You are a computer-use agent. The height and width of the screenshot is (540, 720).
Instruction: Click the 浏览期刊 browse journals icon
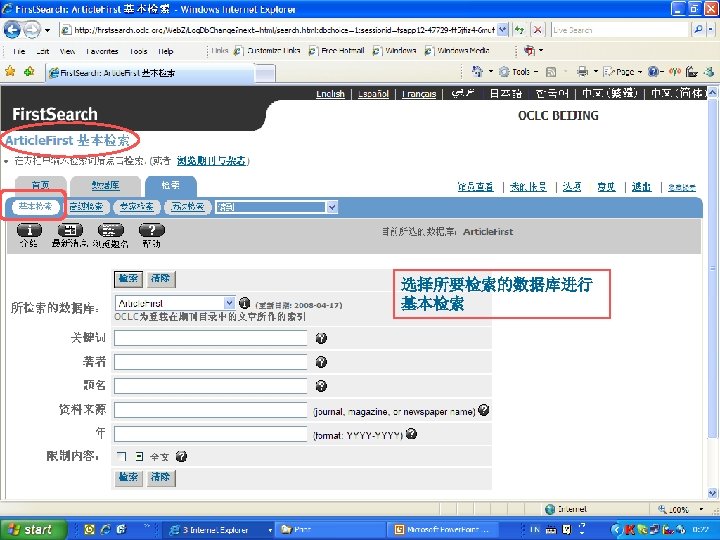tap(111, 230)
